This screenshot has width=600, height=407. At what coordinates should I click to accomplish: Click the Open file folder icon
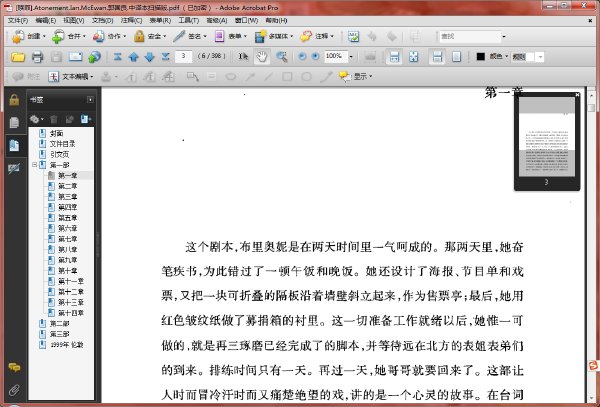click(18, 57)
